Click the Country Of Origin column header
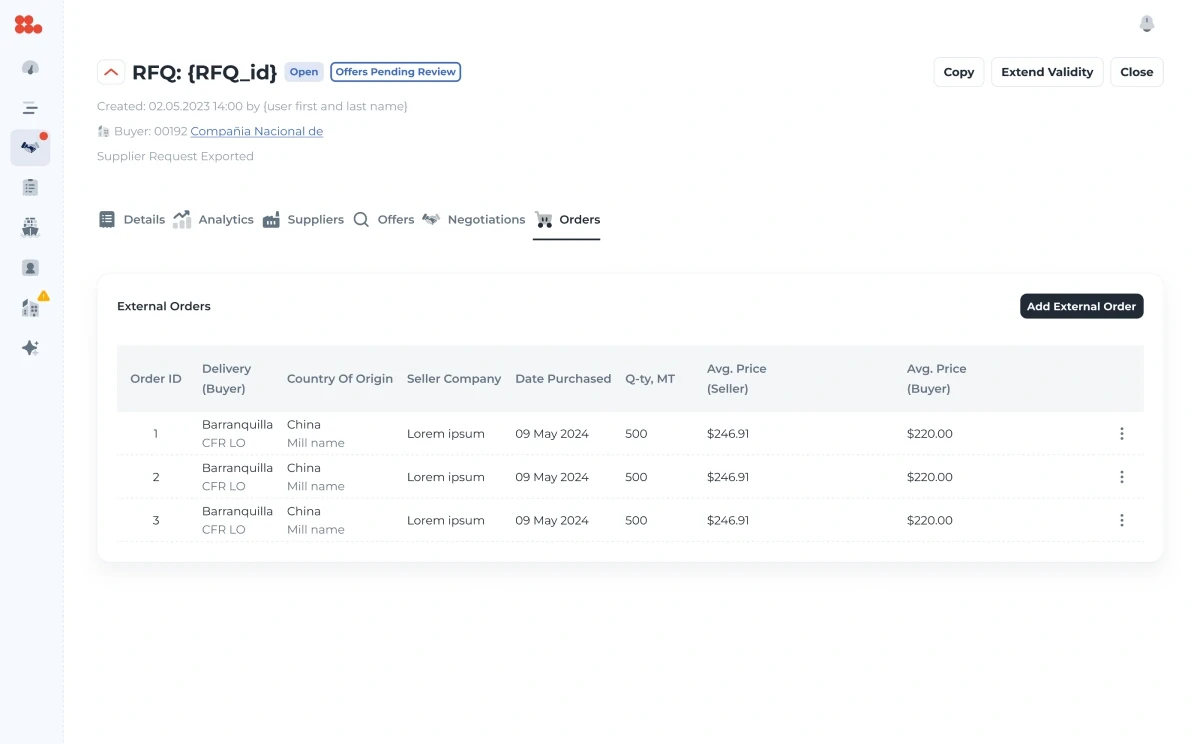 [x=340, y=379]
